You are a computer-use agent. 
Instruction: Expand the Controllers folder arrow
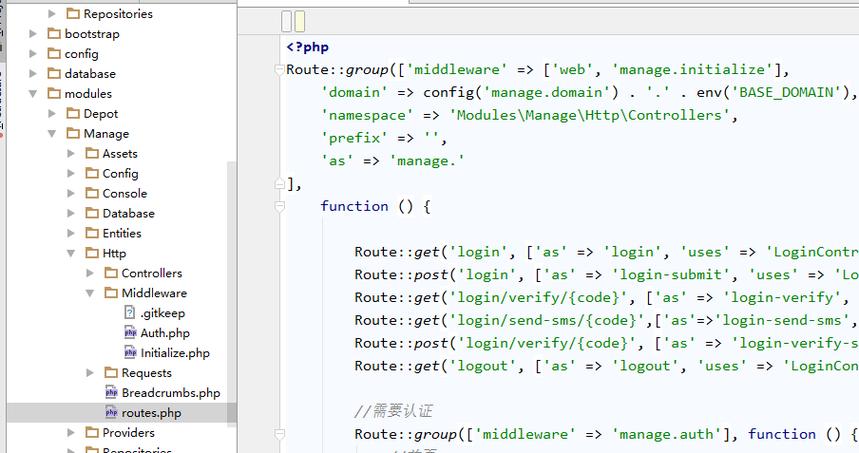pos(90,273)
